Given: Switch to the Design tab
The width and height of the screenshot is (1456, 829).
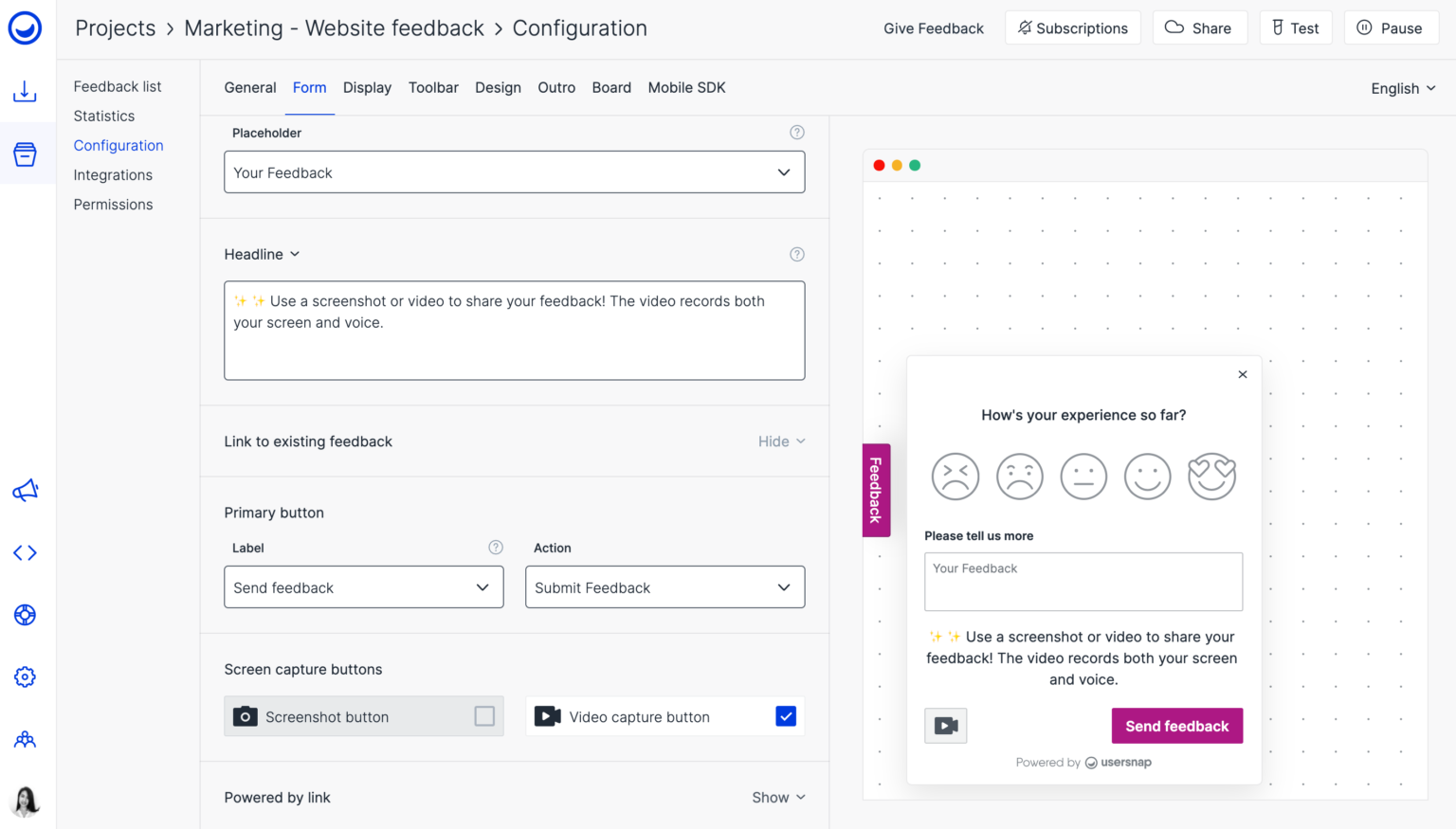Looking at the screenshot, I should point(498,88).
